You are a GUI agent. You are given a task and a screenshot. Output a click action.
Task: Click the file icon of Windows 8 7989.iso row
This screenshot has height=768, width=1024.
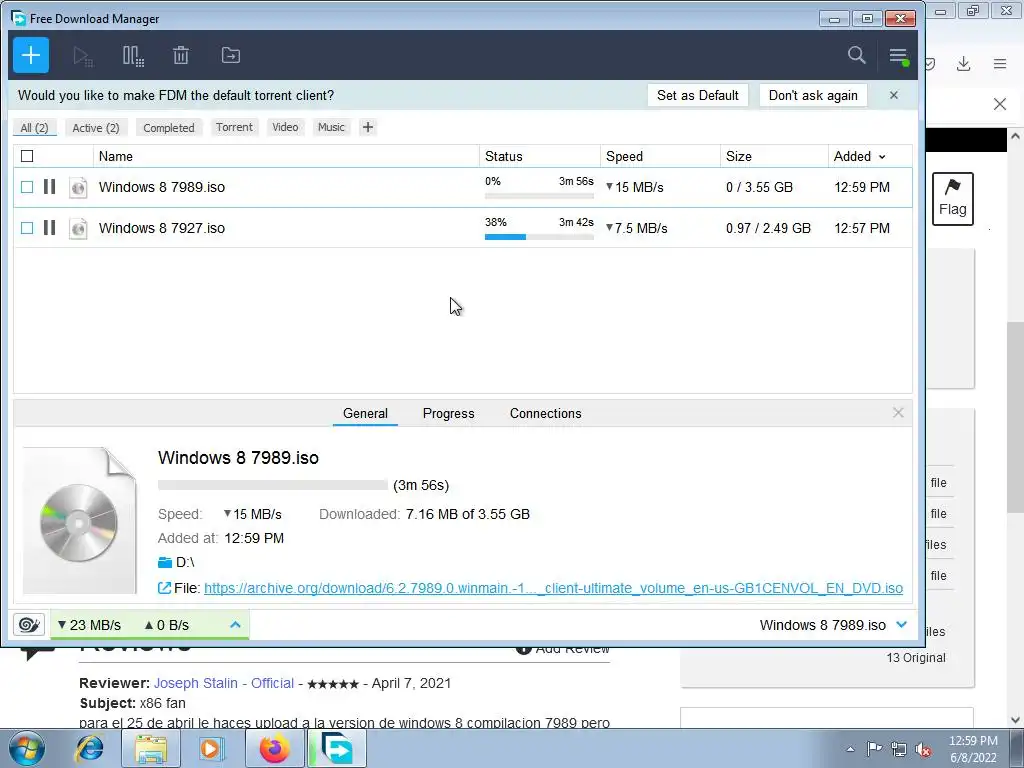click(78, 187)
